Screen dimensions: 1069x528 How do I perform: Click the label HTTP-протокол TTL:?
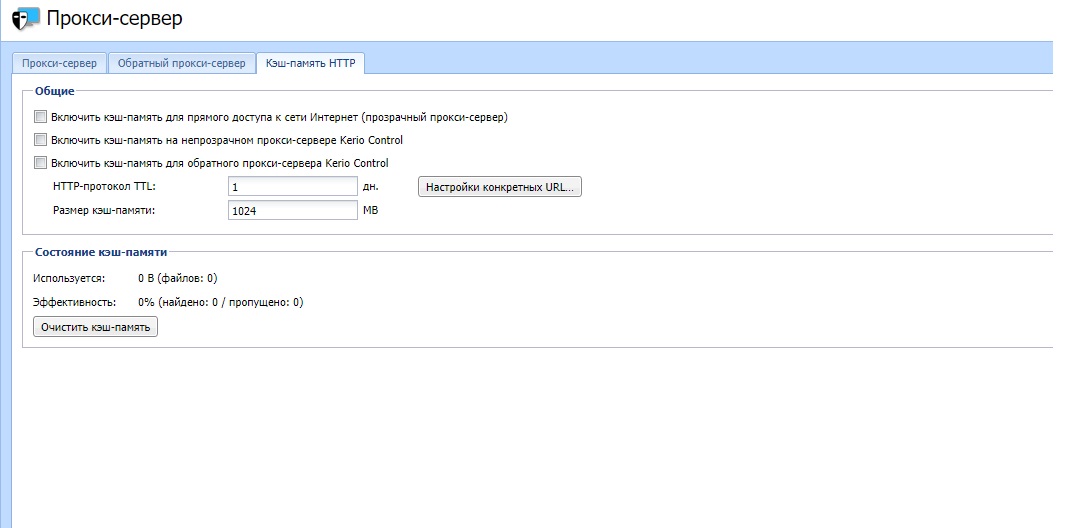click(x=104, y=186)
